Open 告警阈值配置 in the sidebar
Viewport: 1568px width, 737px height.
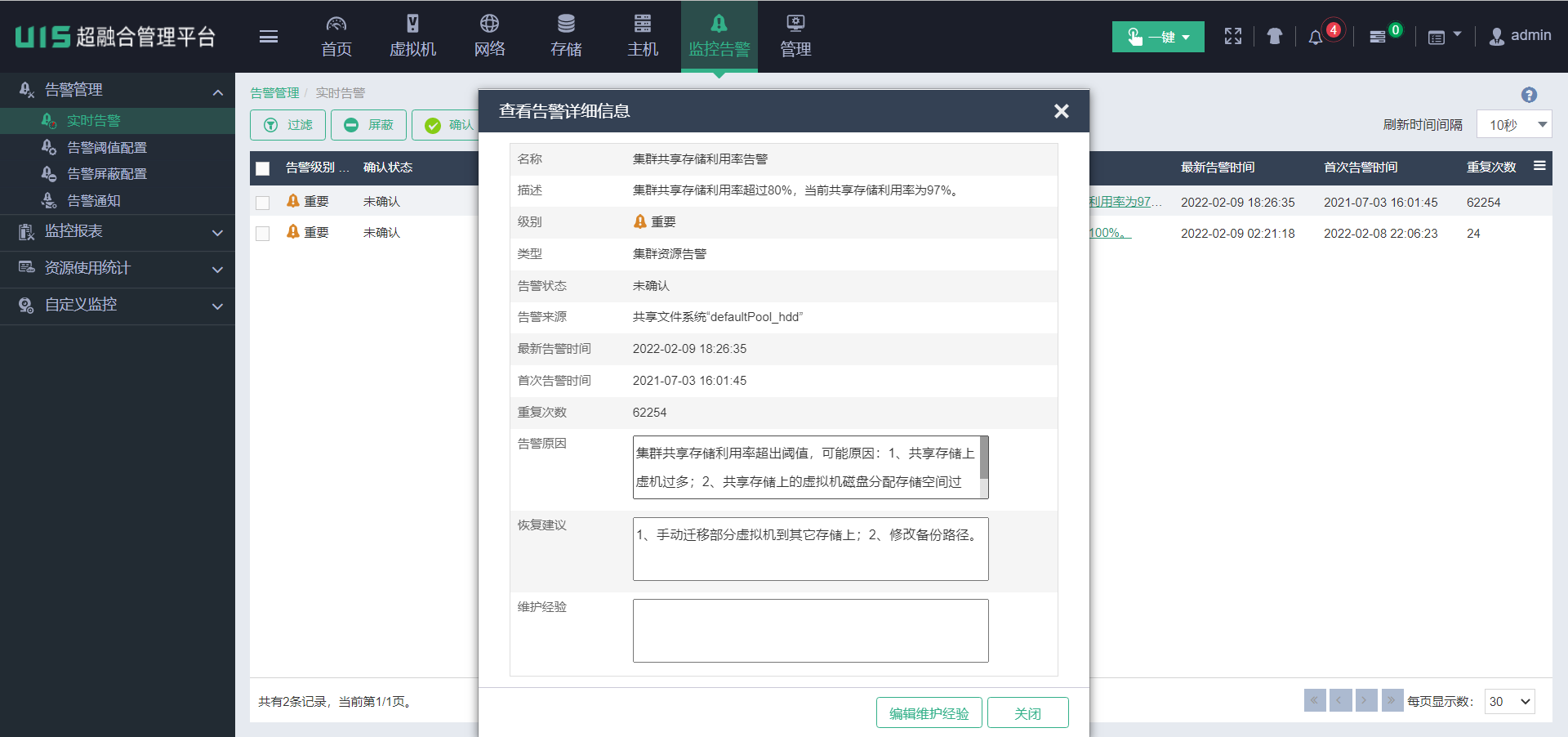pos(106,148)
